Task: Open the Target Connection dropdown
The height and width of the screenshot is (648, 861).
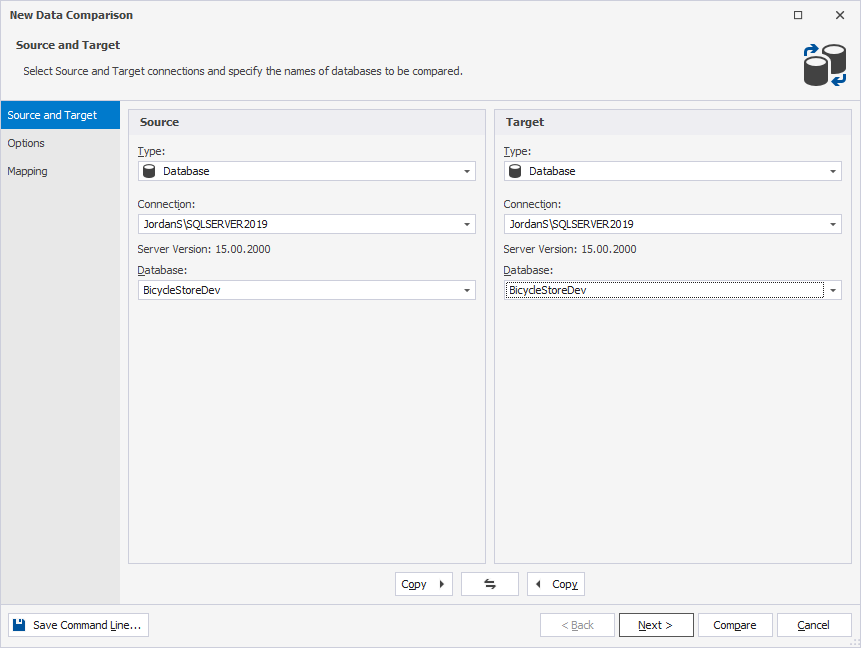Action: tap(832, 224)
